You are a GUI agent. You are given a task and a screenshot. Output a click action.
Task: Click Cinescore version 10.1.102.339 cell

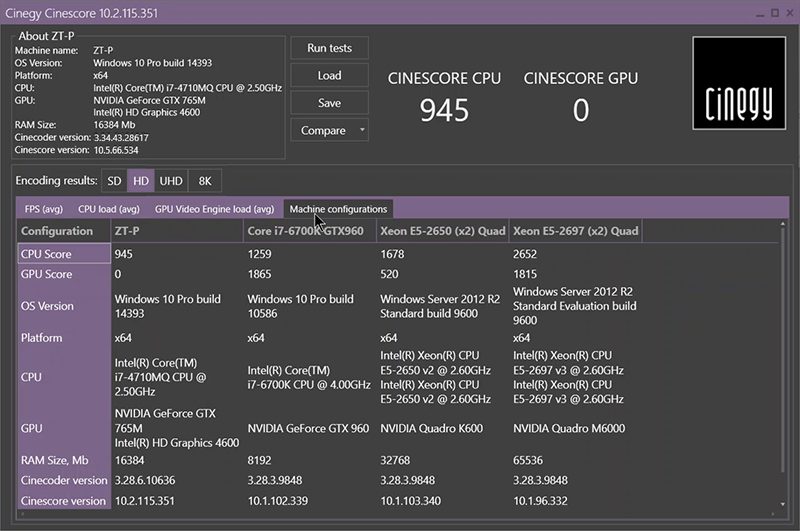(x=278, y=501)
